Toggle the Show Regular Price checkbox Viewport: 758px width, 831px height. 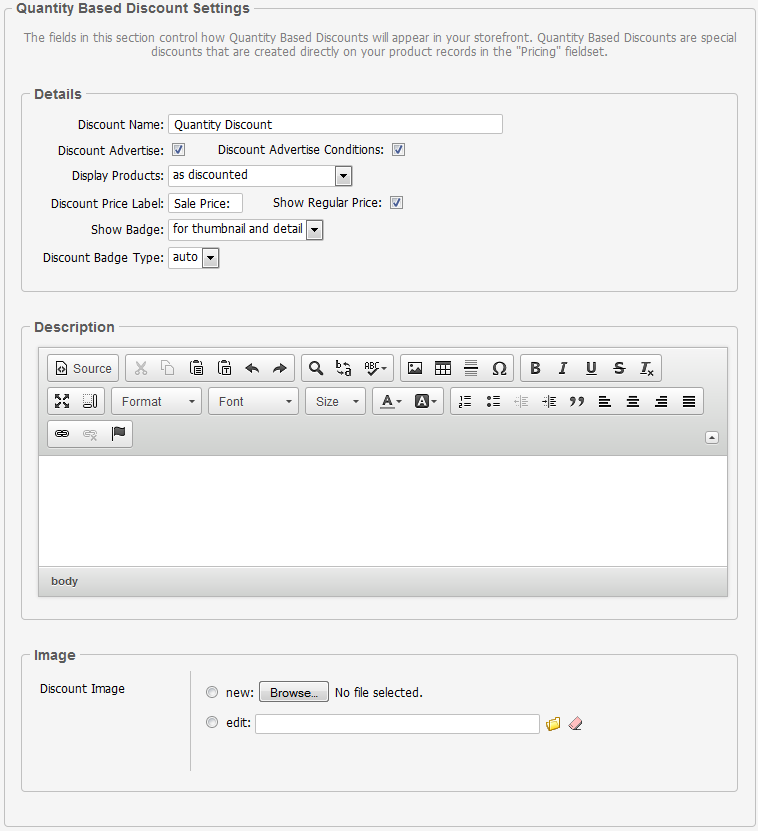(396, 203)
